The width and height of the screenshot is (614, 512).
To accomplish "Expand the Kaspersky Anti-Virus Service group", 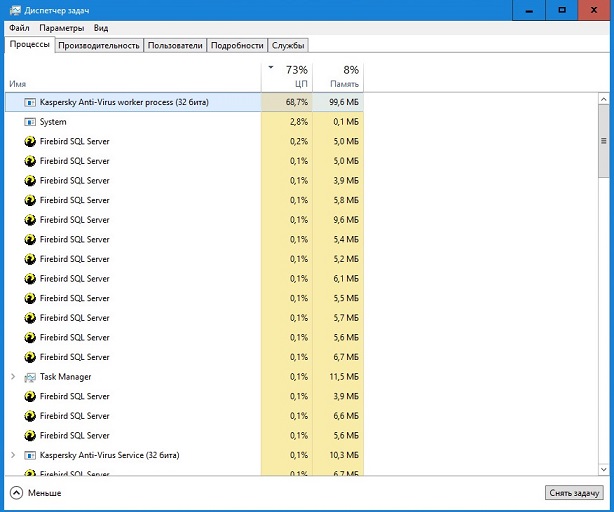I will point(13,455).
